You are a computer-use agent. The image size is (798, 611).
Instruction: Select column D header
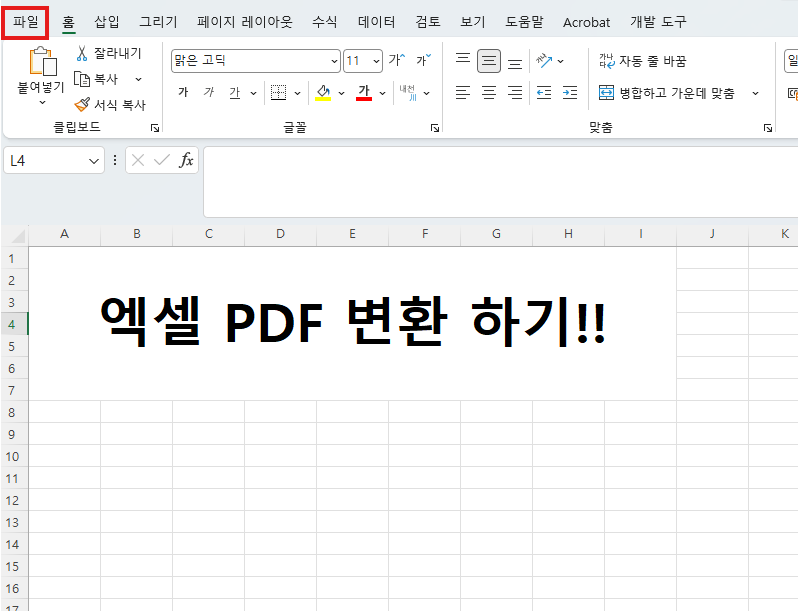tap(280, 234)
